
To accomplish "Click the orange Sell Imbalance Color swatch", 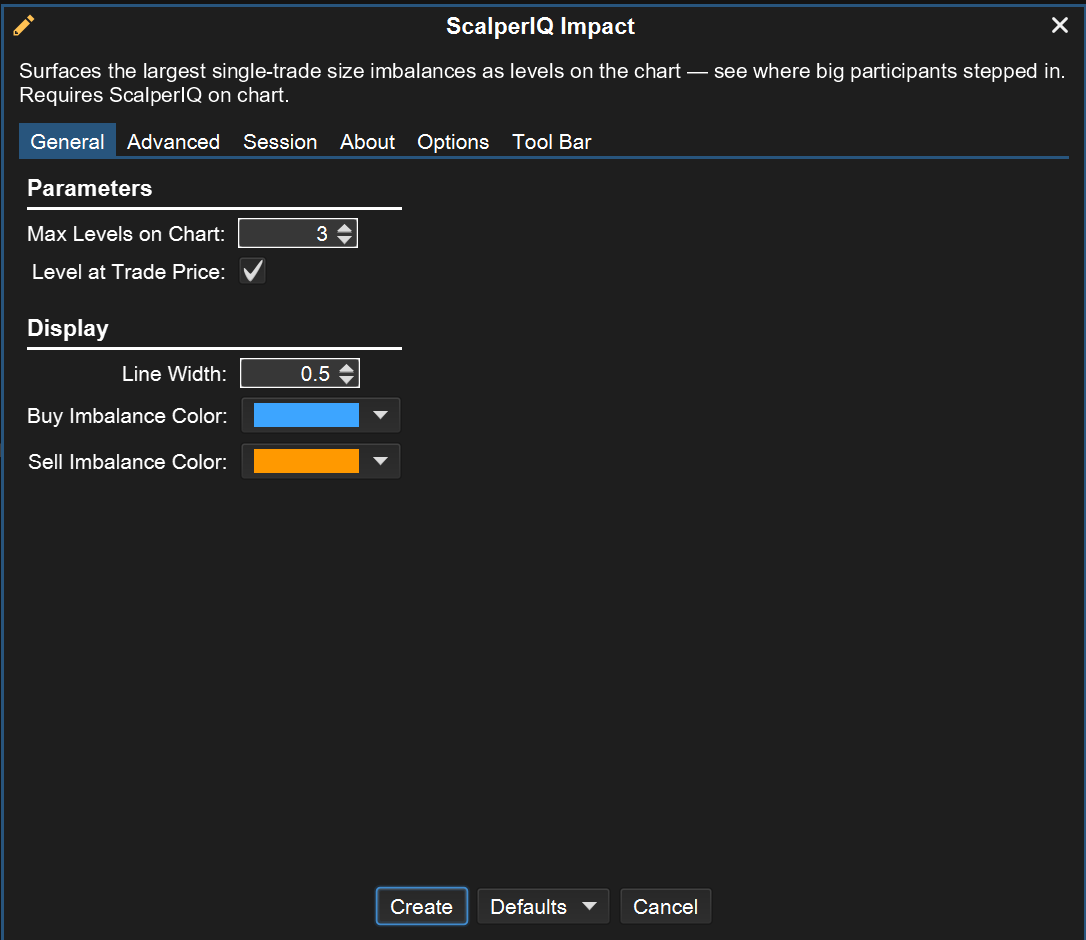I will click(x=306, y=461).
